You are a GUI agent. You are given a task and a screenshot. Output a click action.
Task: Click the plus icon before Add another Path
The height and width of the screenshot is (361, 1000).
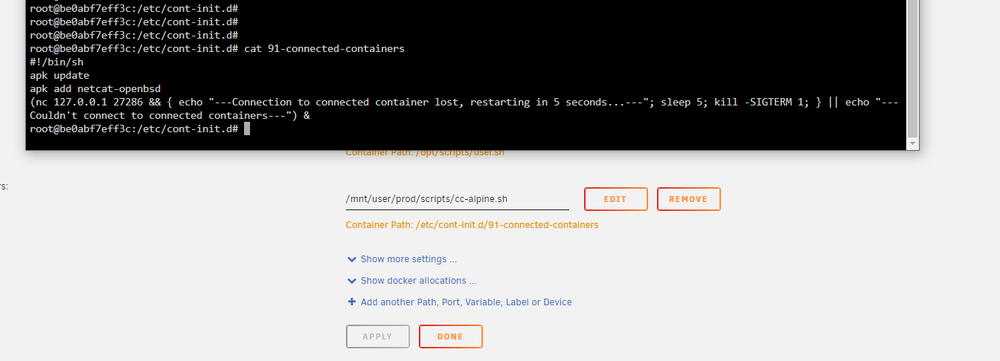coord(351,302)
